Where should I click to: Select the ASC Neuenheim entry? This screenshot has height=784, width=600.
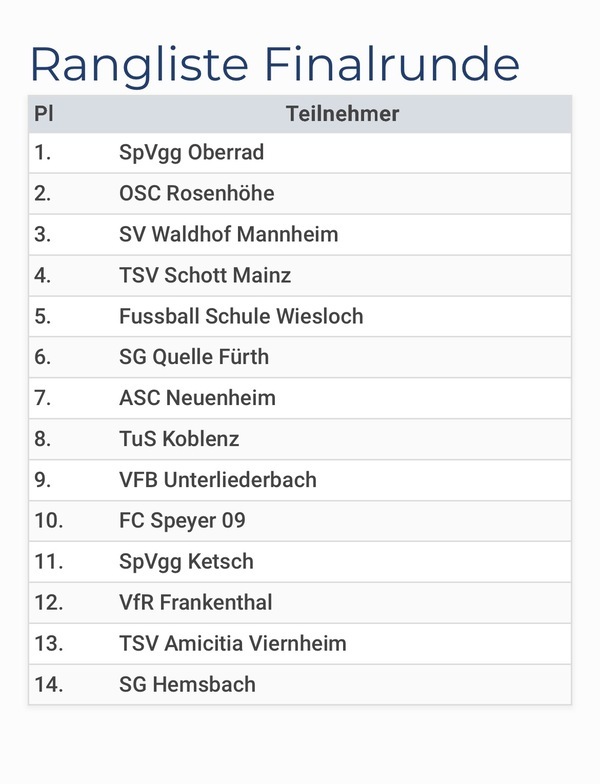197,398
